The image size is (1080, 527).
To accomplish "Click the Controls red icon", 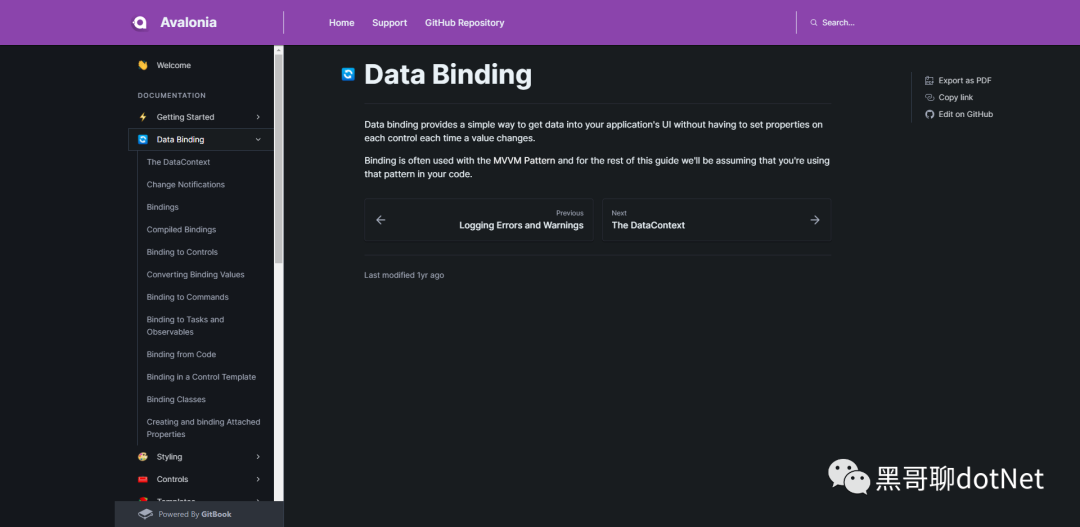I will (143, 479).
